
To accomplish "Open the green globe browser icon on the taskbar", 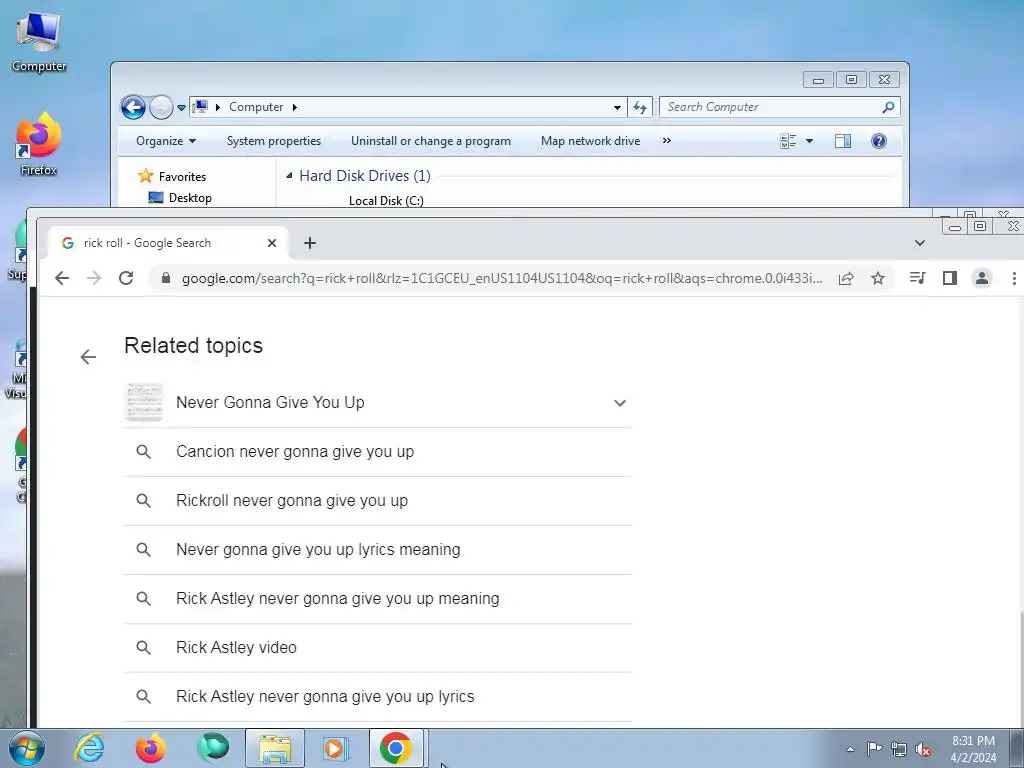I will tap(214, 748).
